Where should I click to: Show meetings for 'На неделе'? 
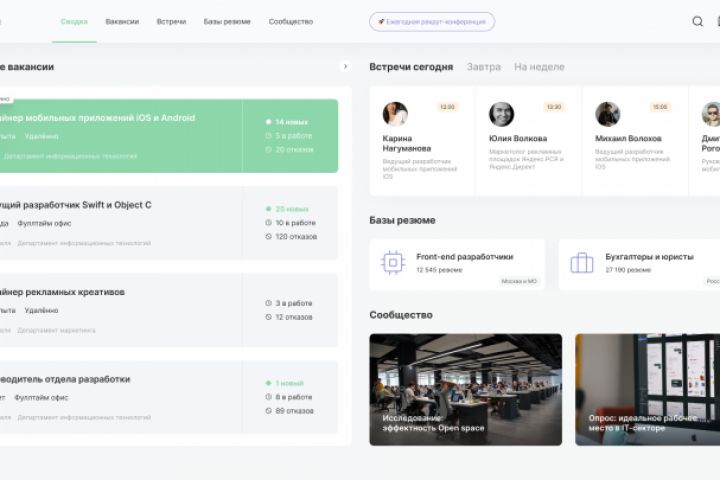[539, 67]
